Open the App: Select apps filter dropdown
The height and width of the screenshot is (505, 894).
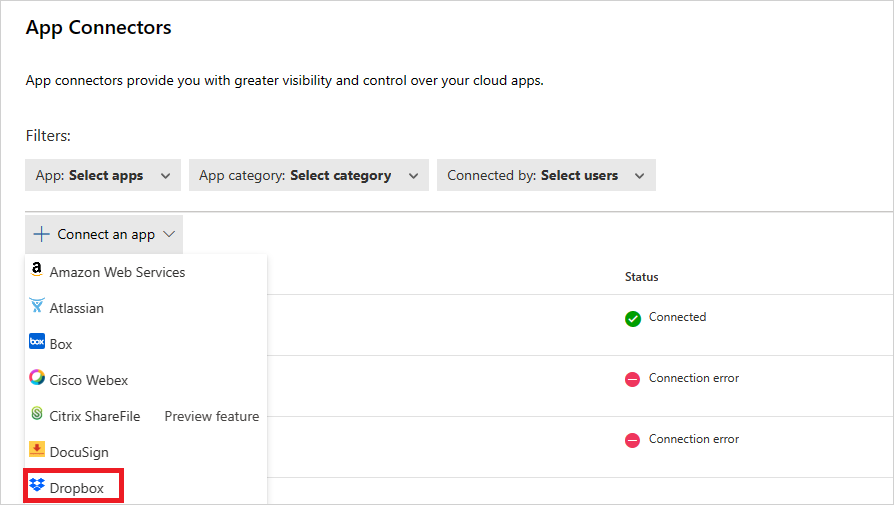(x=103, y=175)
